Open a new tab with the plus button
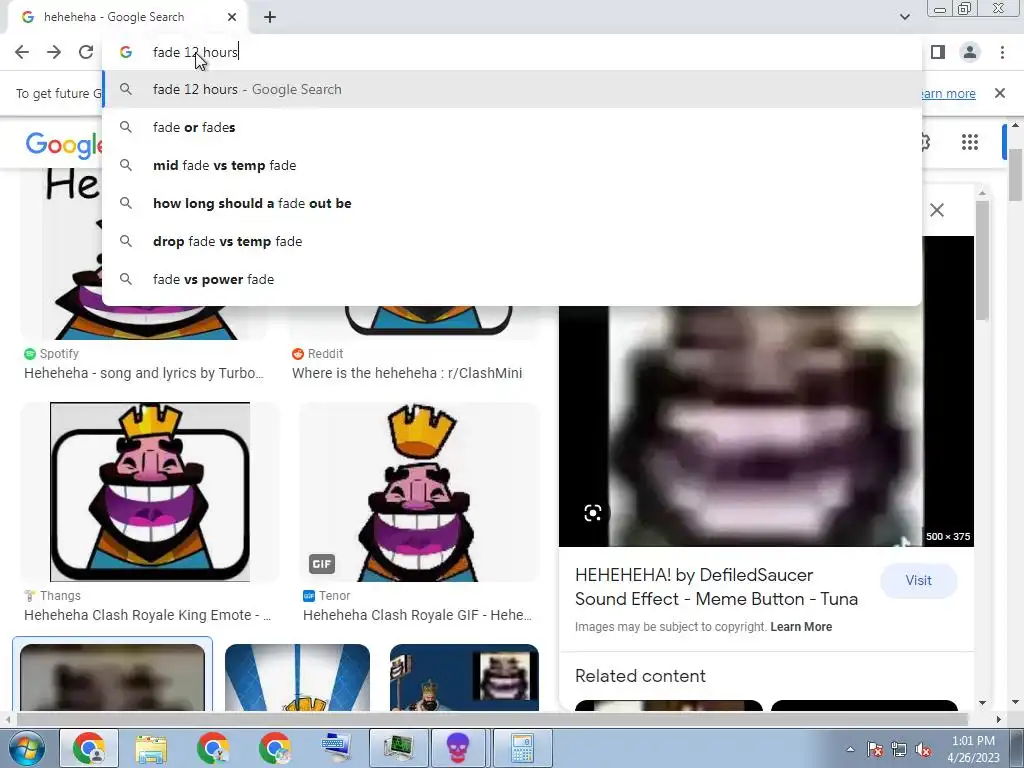This screenshot has height=768, width=1024. point(270,17)
